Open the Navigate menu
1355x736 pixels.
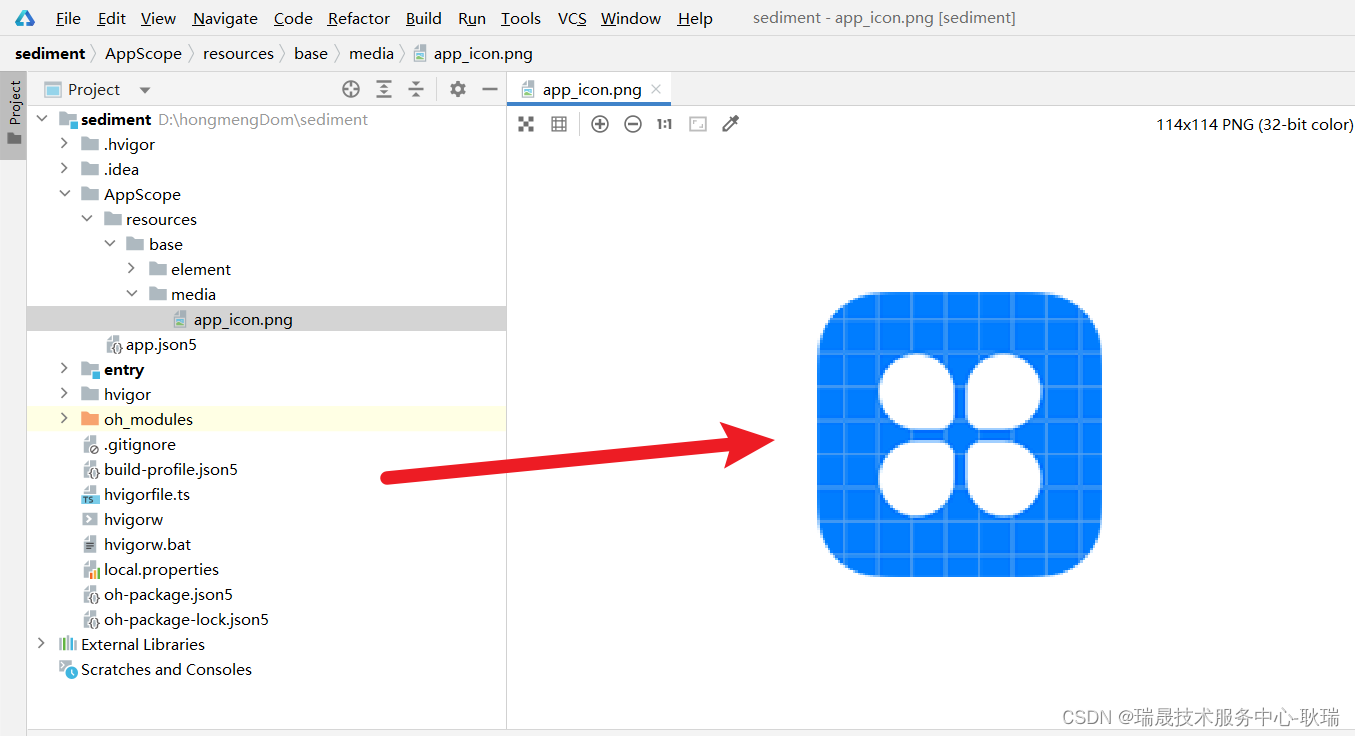(225, 18)
